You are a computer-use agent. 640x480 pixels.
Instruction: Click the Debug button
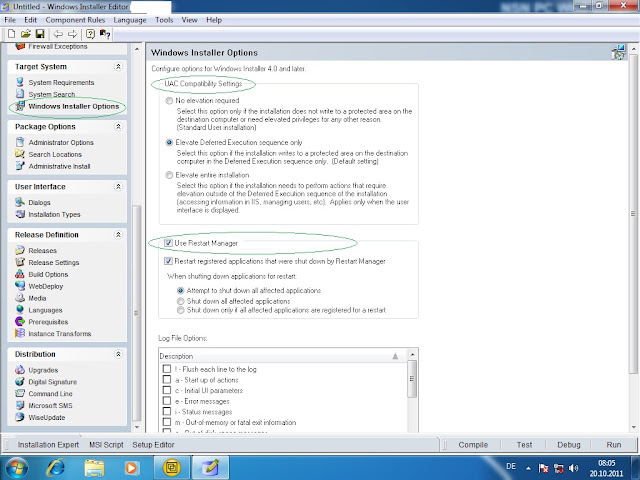pos(569,445)
